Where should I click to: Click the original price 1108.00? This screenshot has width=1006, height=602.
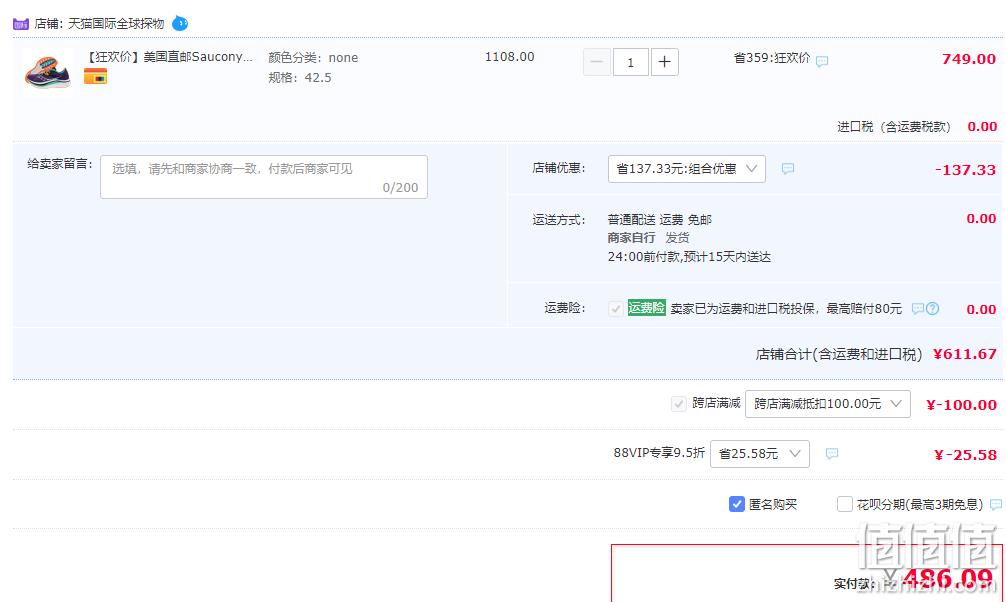(x=509, y=56)
